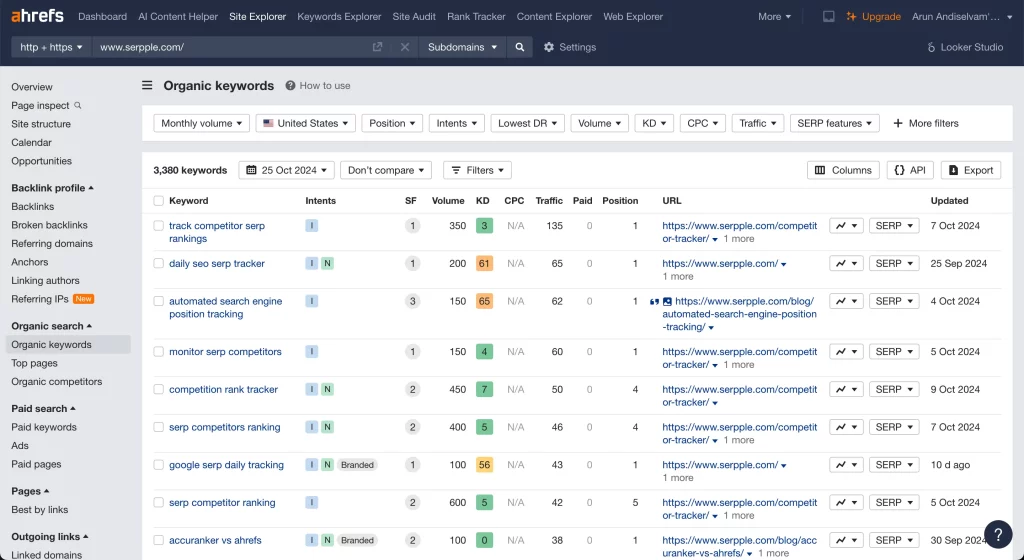Click More filters plus button
Viewport: 1024px width, 560px height.
point(926,123)
